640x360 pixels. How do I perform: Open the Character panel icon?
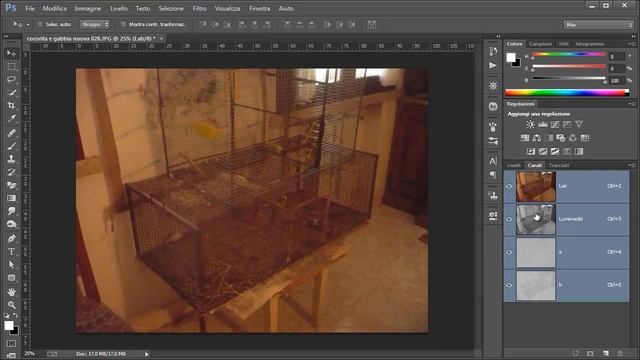pos(493,161)
